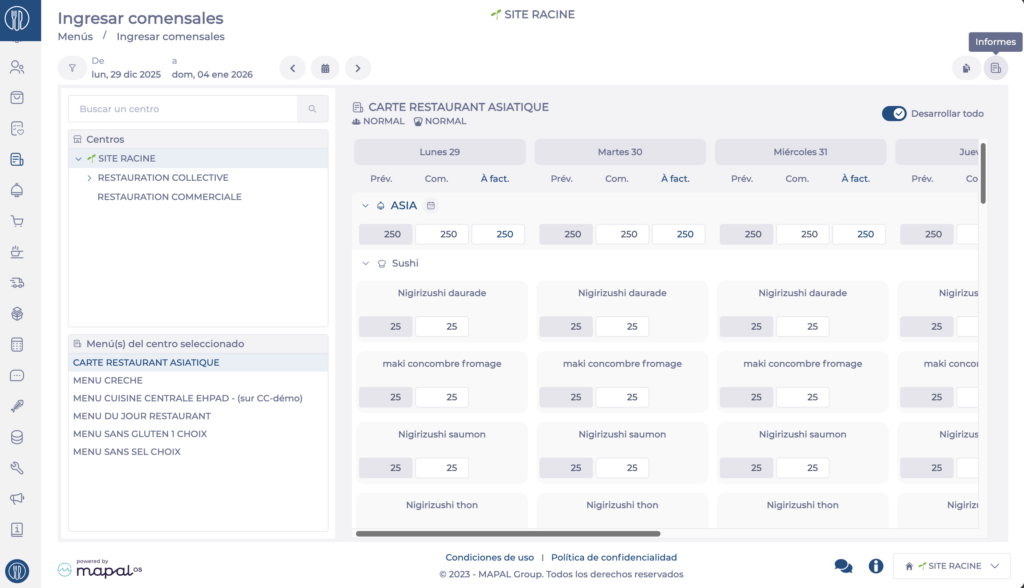
Task: Click the copy documents icon beside Informes
Action: click(966, 68)
